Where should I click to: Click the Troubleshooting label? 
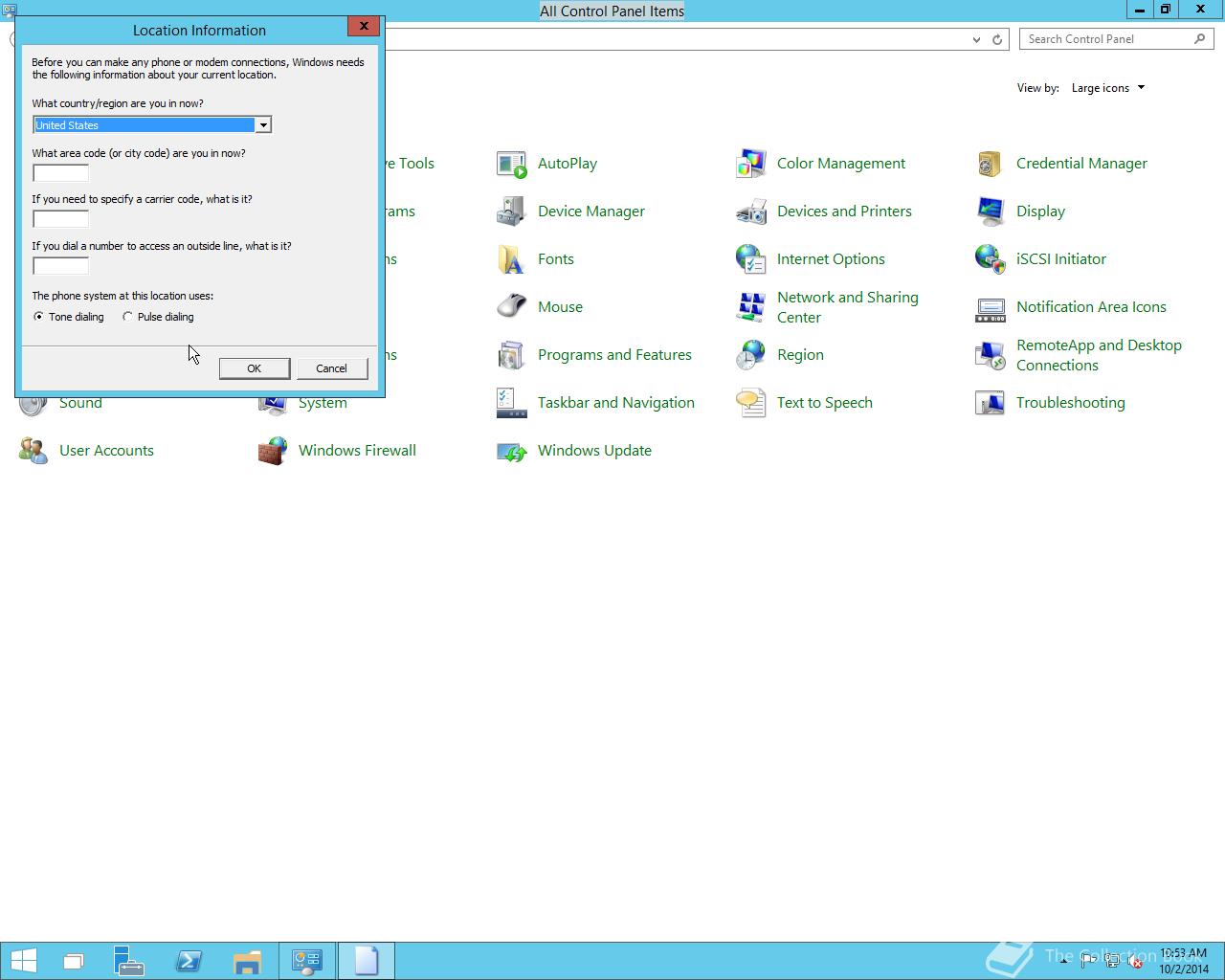(1071, 403)
